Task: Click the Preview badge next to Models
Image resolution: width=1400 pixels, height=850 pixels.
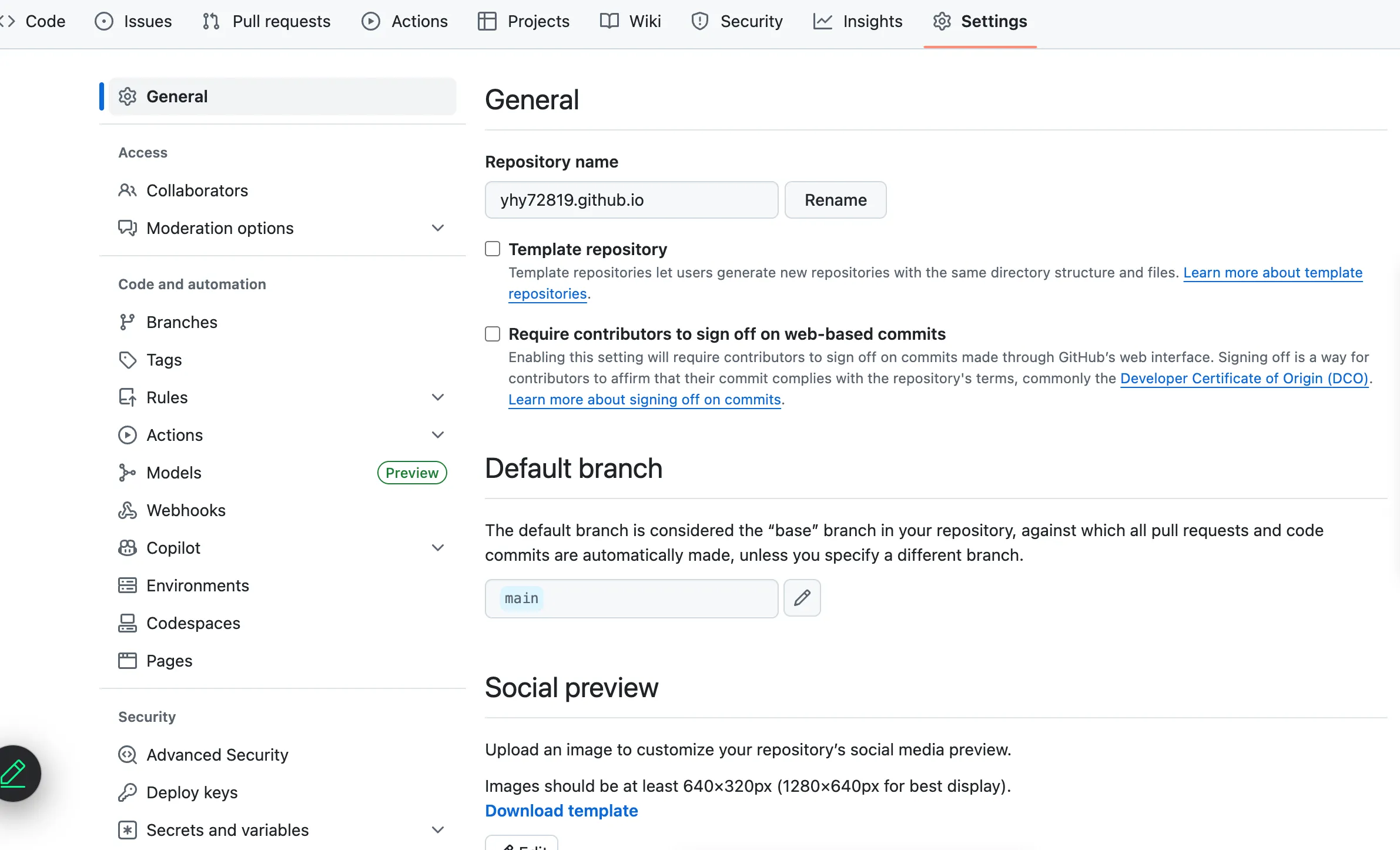Action: point(412,473)
